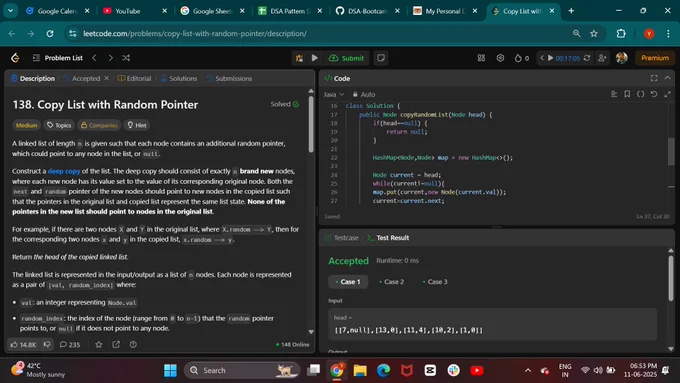Open the layout grid icon

click(x=481, y=58)
